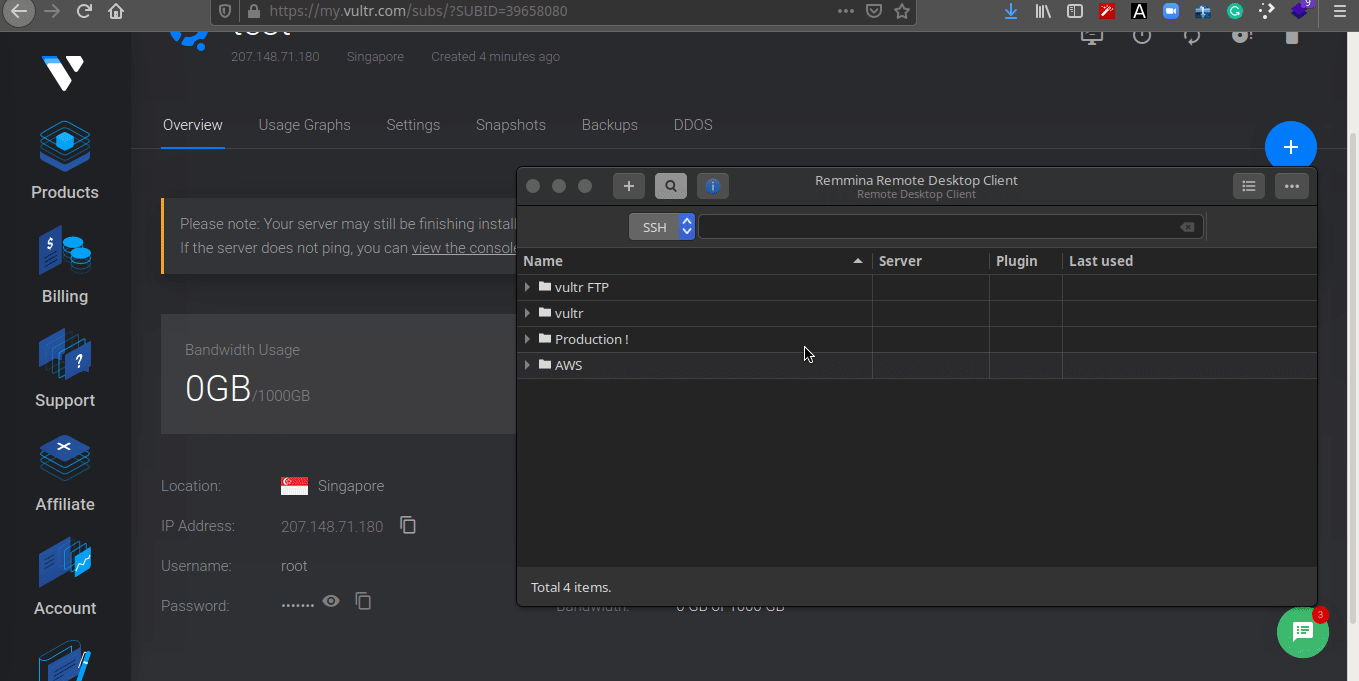Copy the server password
The width and height of the screenshot is (1359, 681).
click(364, 601)
